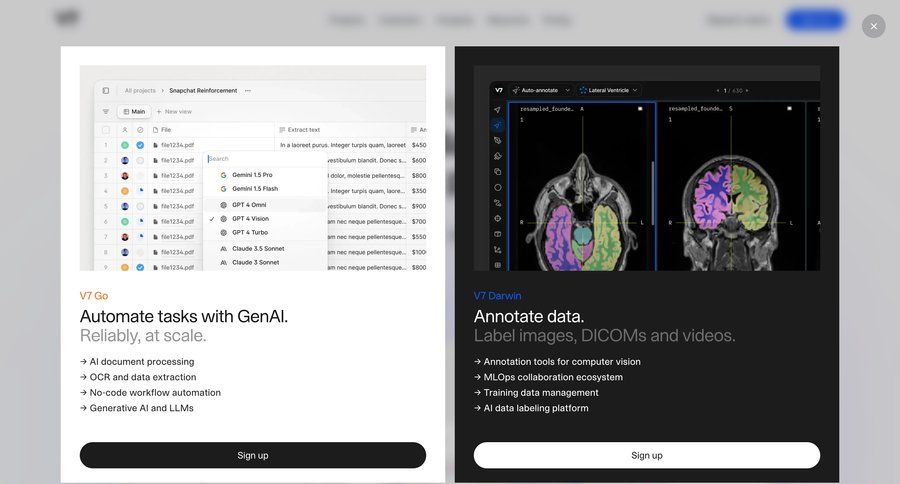The width and height of the screenshot is (900, 484).
Task: Choose Claude 3 Sonnet from the model list
Action: [x=255, y=262]
